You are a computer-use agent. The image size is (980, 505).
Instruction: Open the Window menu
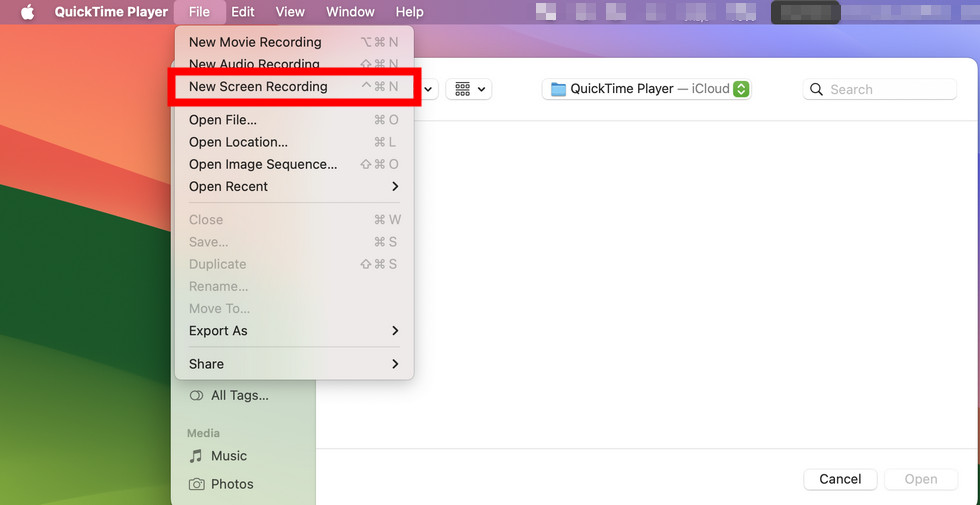pyautogui.click(x=350, y=12)
